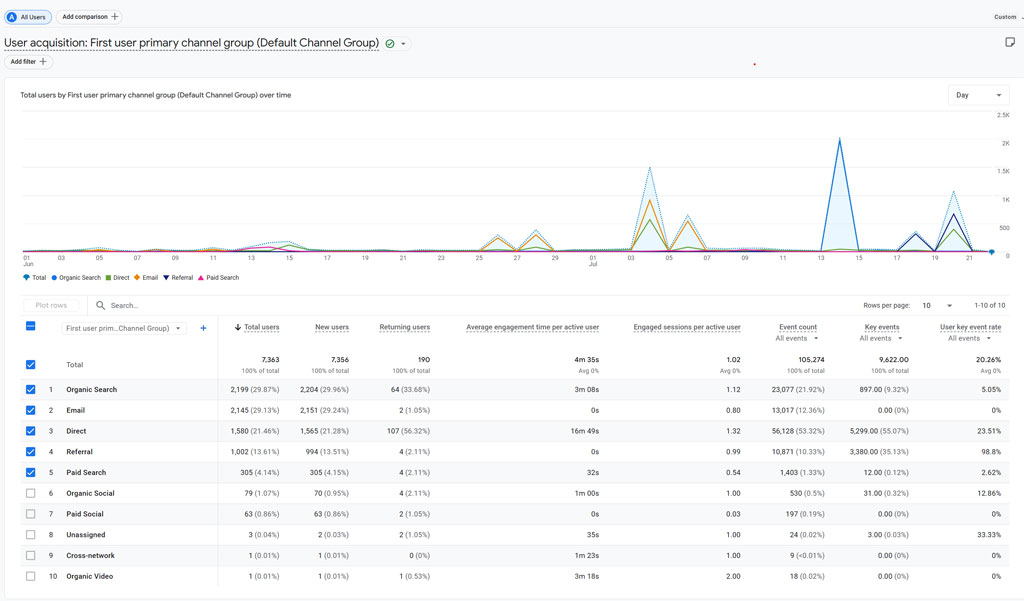
Task: Click the green report status check icon
Action: (x=390, y=44)
